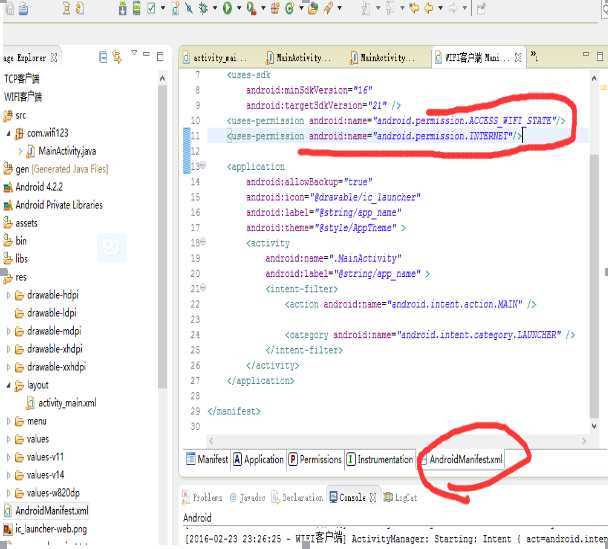Collapse all in Package Explorer

pyautogui.click(x=103, y=57)
